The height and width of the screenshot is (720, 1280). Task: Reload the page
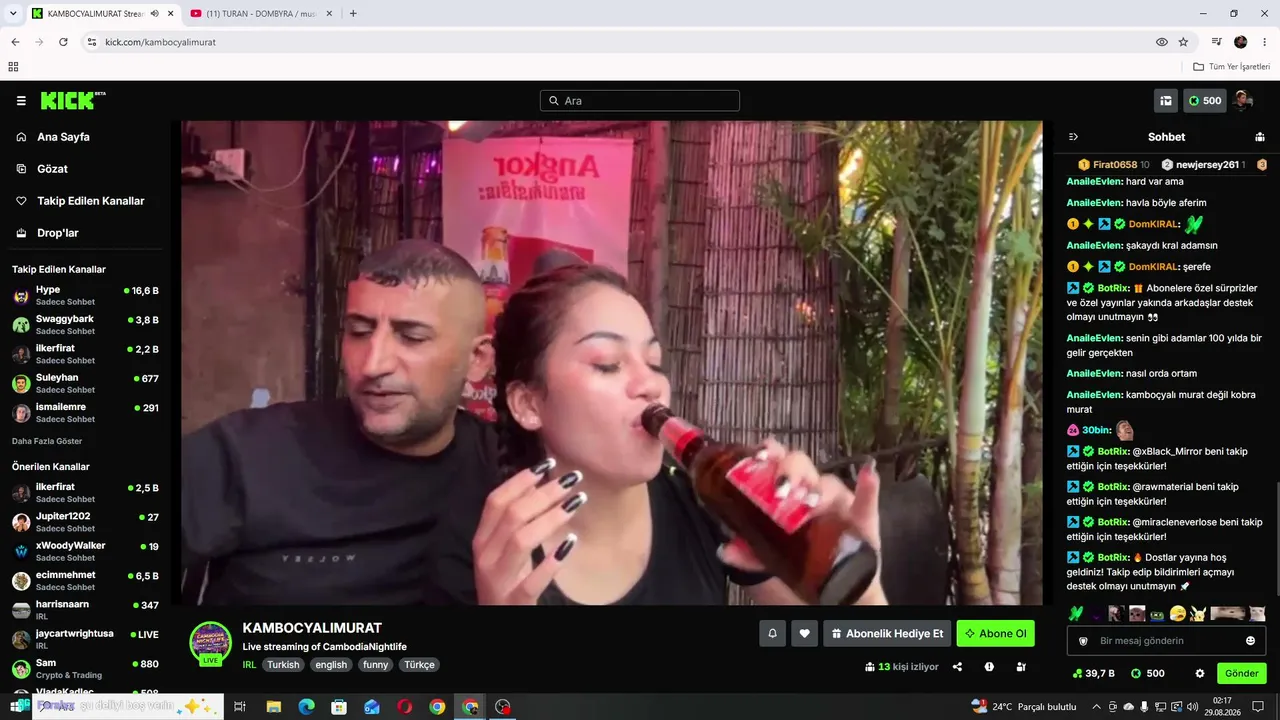63,42
